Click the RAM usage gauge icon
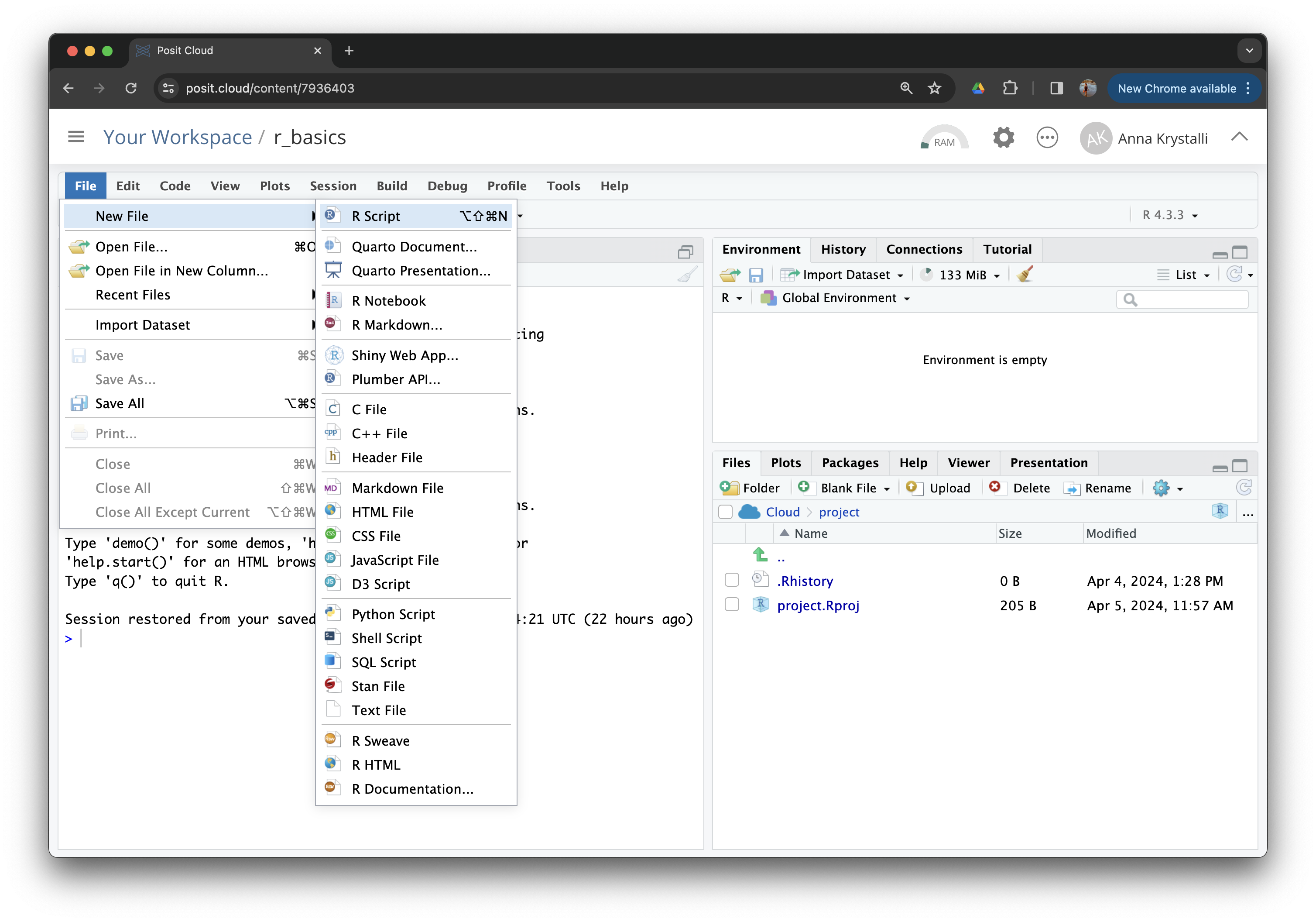The image size is (1316, 922). [x=944, y=138]
